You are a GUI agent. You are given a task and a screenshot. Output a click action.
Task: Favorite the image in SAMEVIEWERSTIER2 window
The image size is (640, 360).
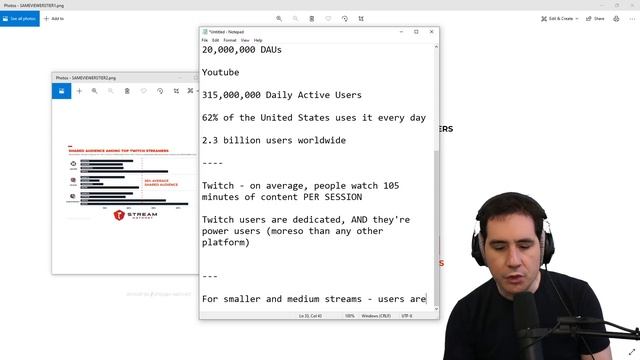coord(143,91)
